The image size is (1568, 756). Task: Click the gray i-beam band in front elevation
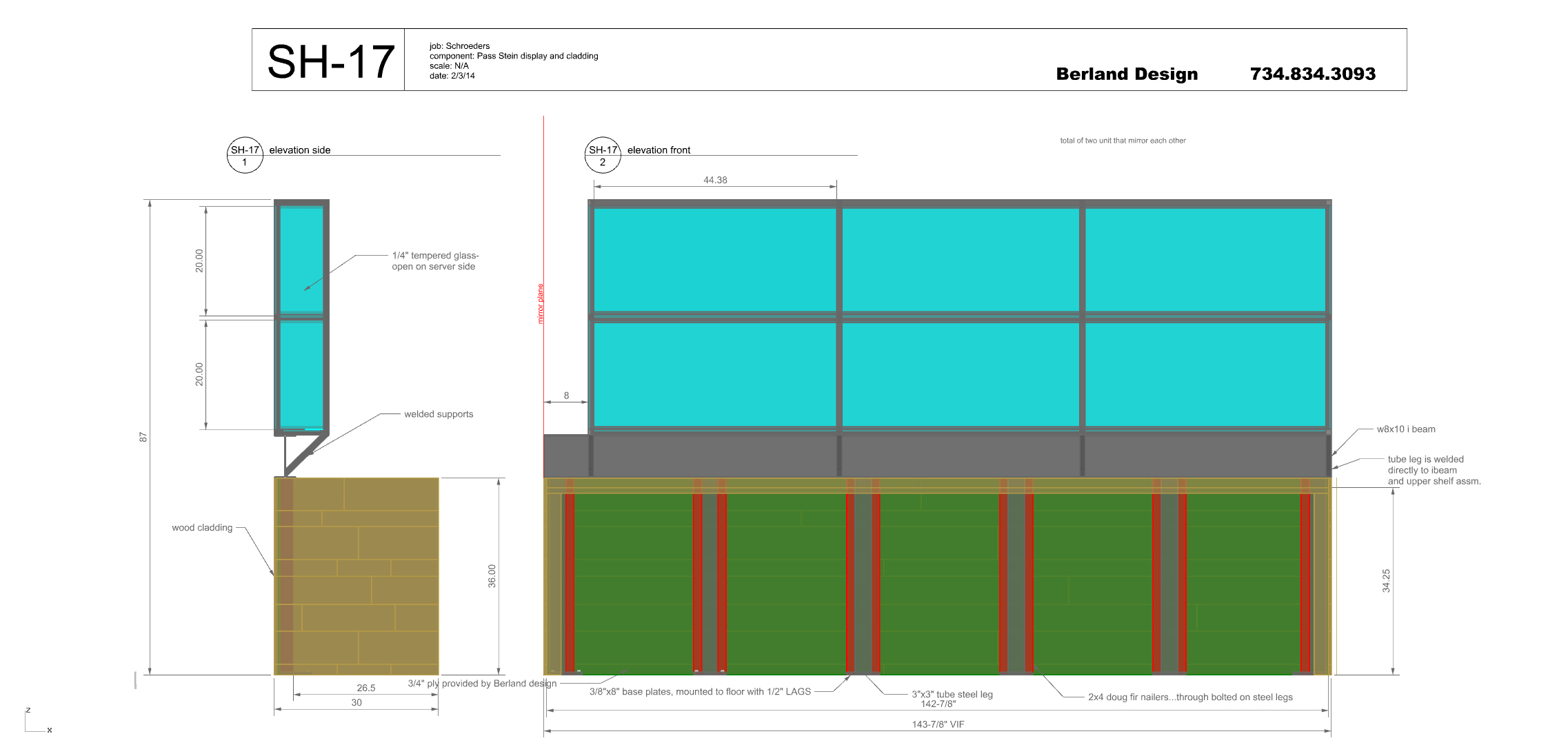point(937,456)
